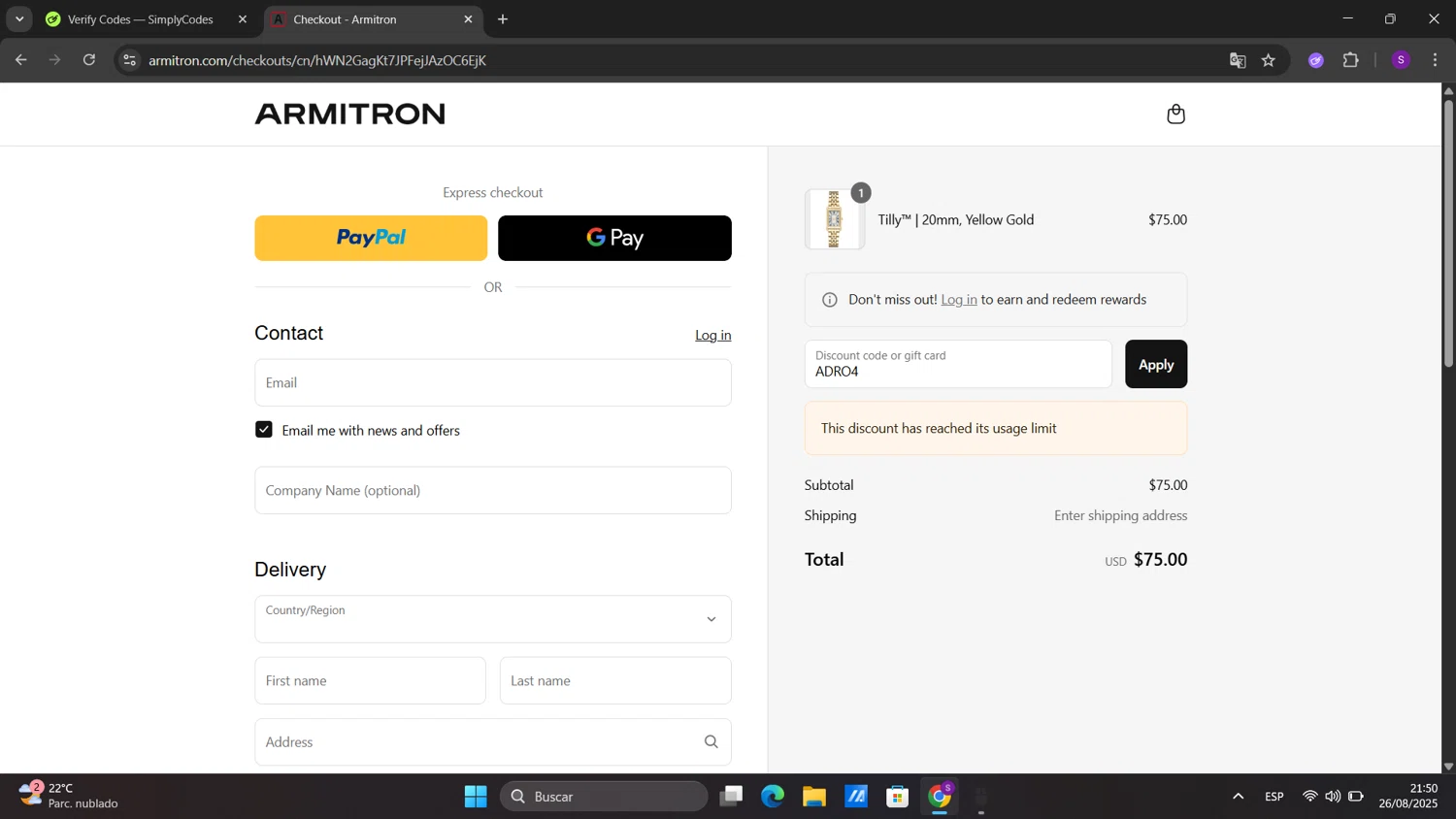Open the tab search dropdown arrow
The height and width of the screenshot is (819, 1456).
tap(18, 19)
